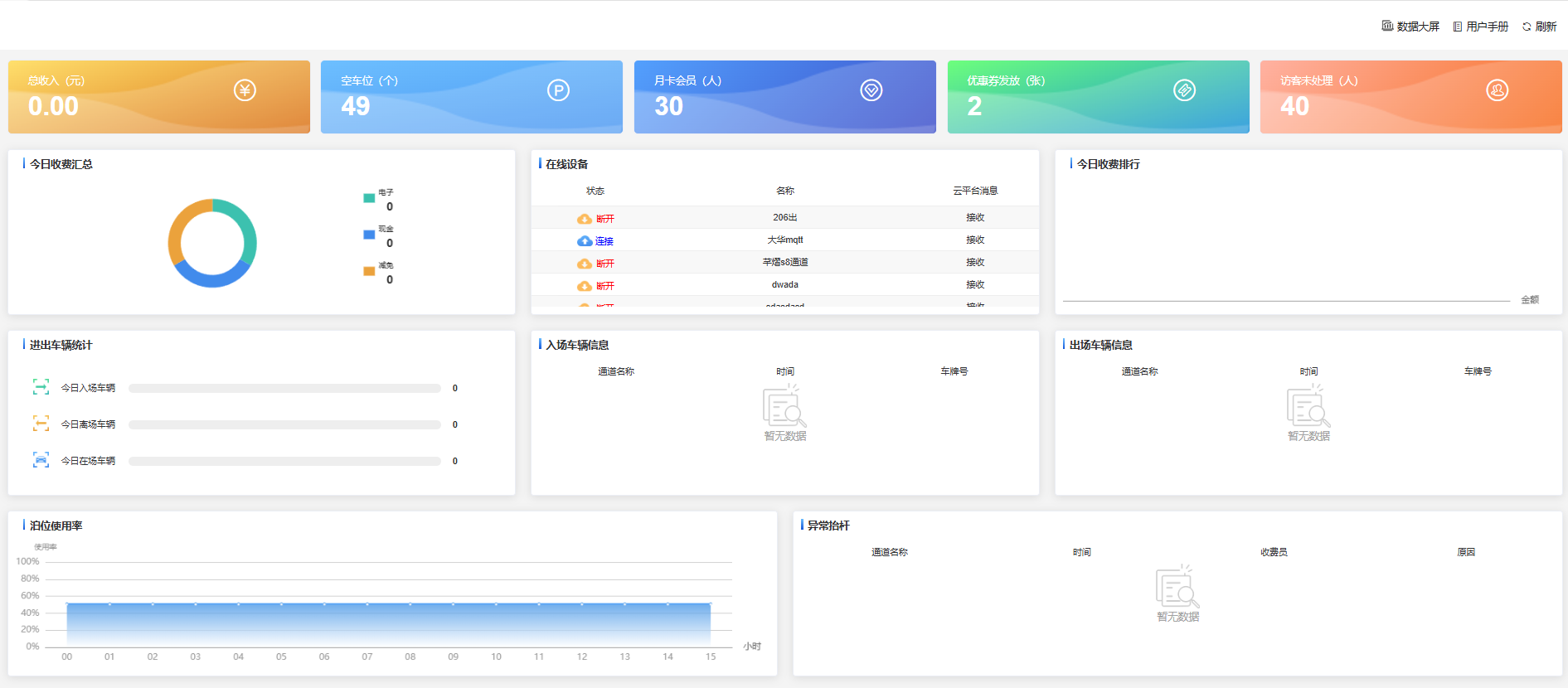Image resolution: width=1568 pixels, height=688 pixels.
Task: Click the 暂无数据 icon in 异常抬杆
Action: [1177, 586]
